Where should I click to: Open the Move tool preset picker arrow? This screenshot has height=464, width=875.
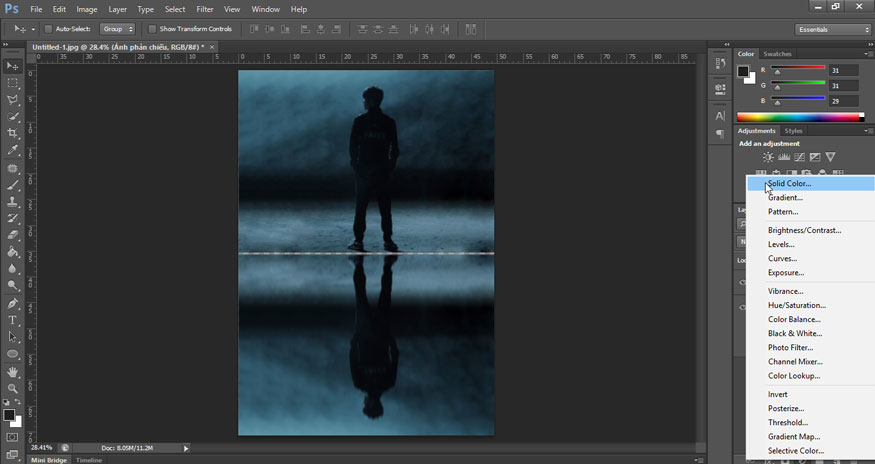tap(33, 30)
